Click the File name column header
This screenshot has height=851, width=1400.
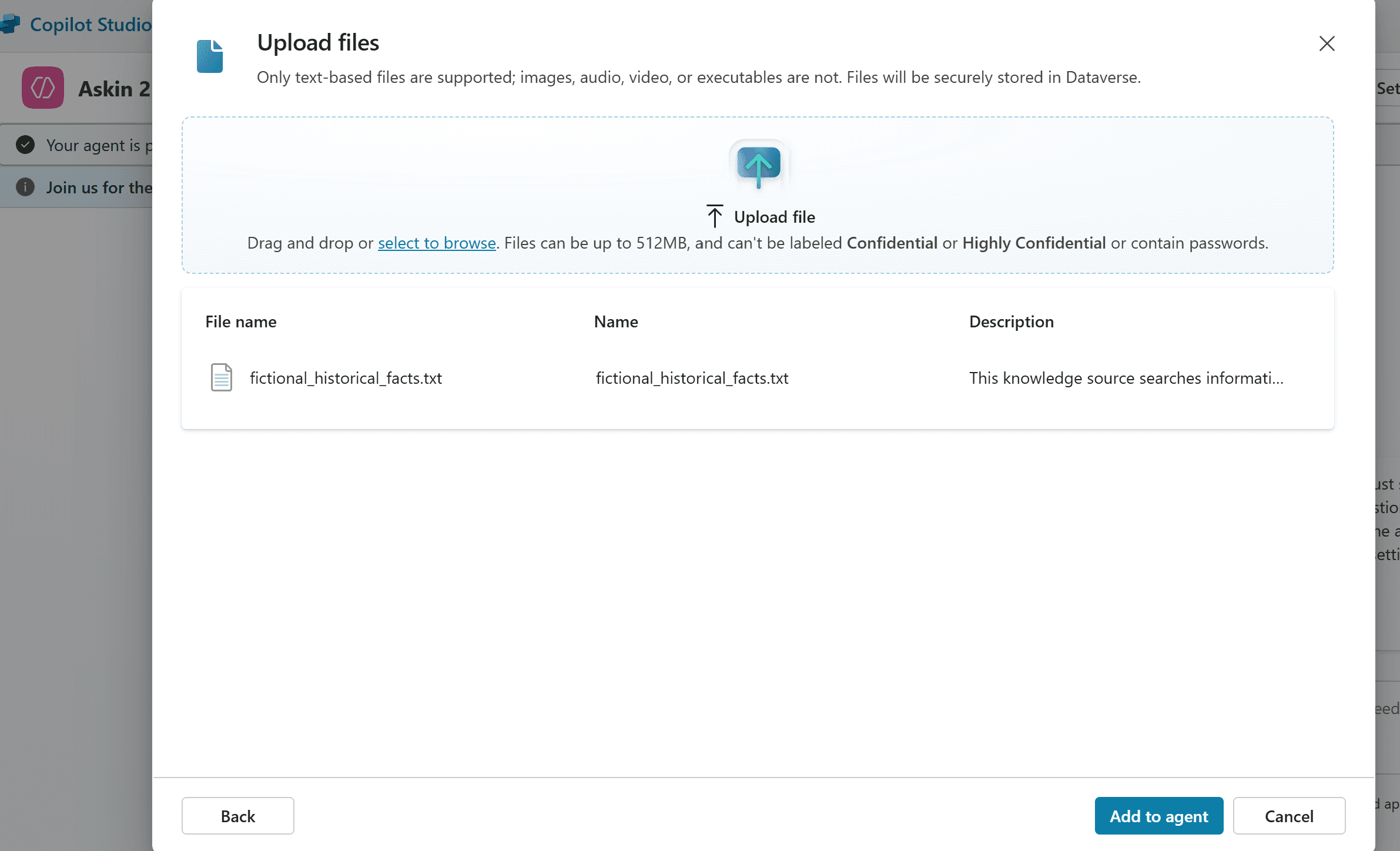click(240, 321)
